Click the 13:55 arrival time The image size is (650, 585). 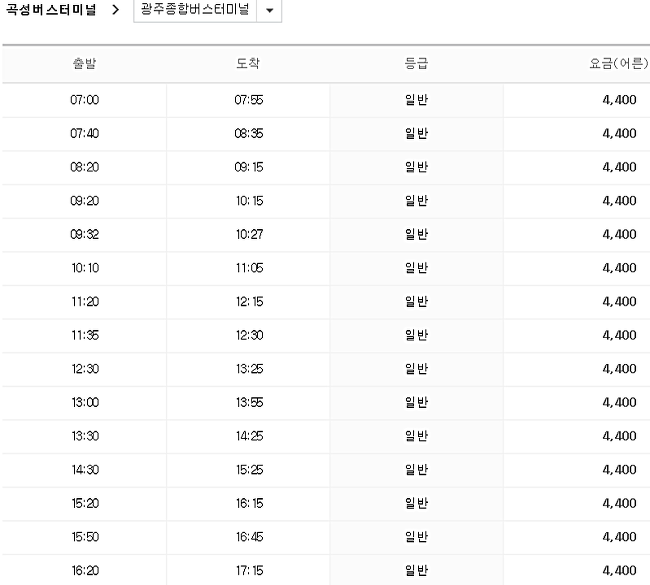pyautogui.click(x=250, y=402)
